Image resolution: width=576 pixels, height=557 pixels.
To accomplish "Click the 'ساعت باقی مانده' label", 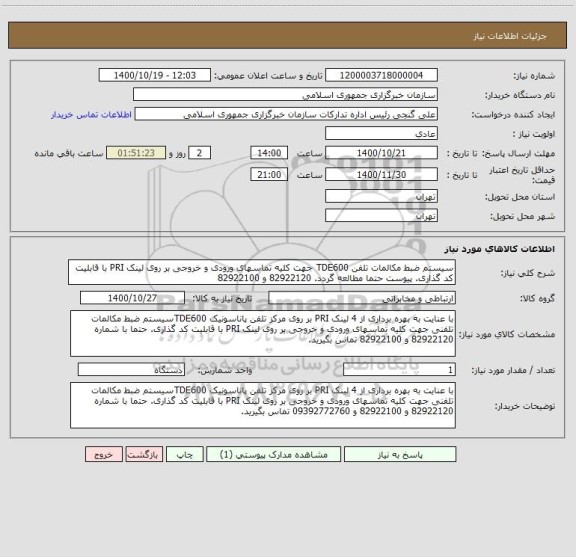I will click(x=69, y=153).
